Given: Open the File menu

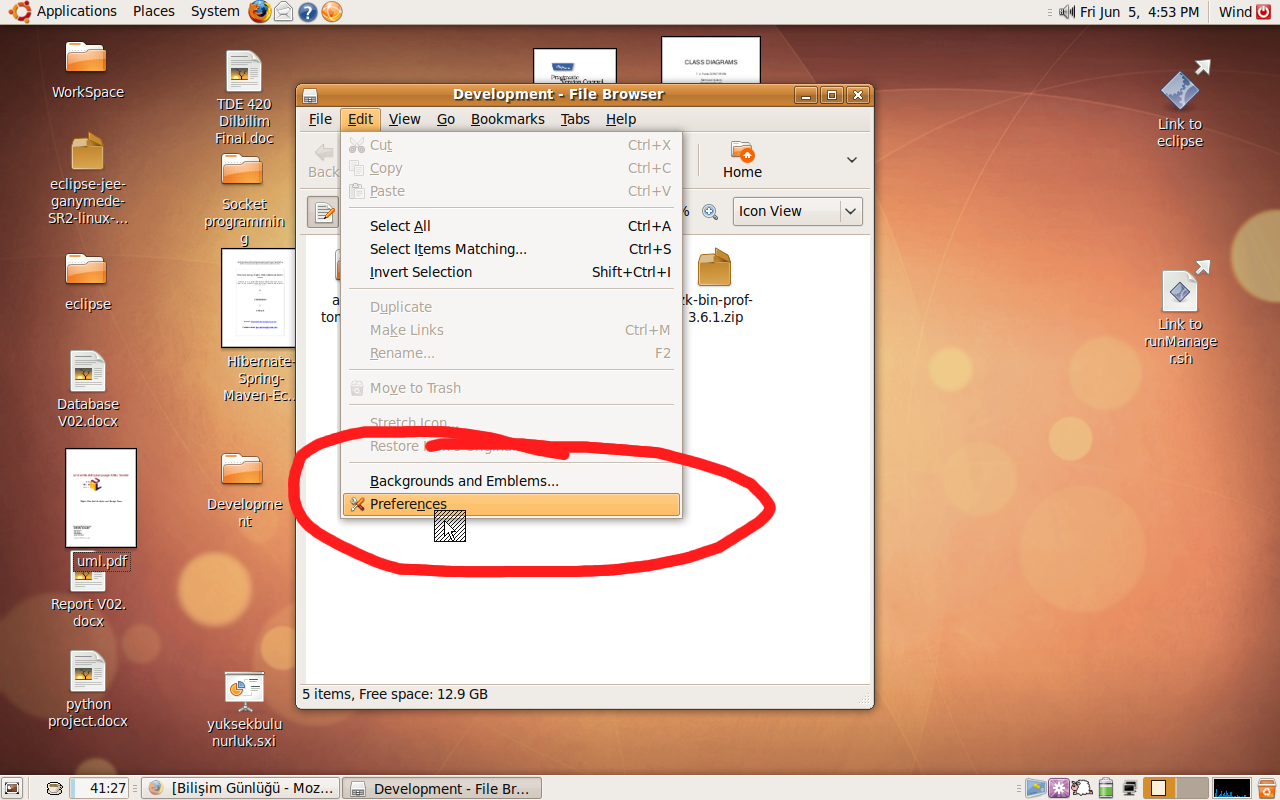Looking at the screenshot, I should click(320, 119).
